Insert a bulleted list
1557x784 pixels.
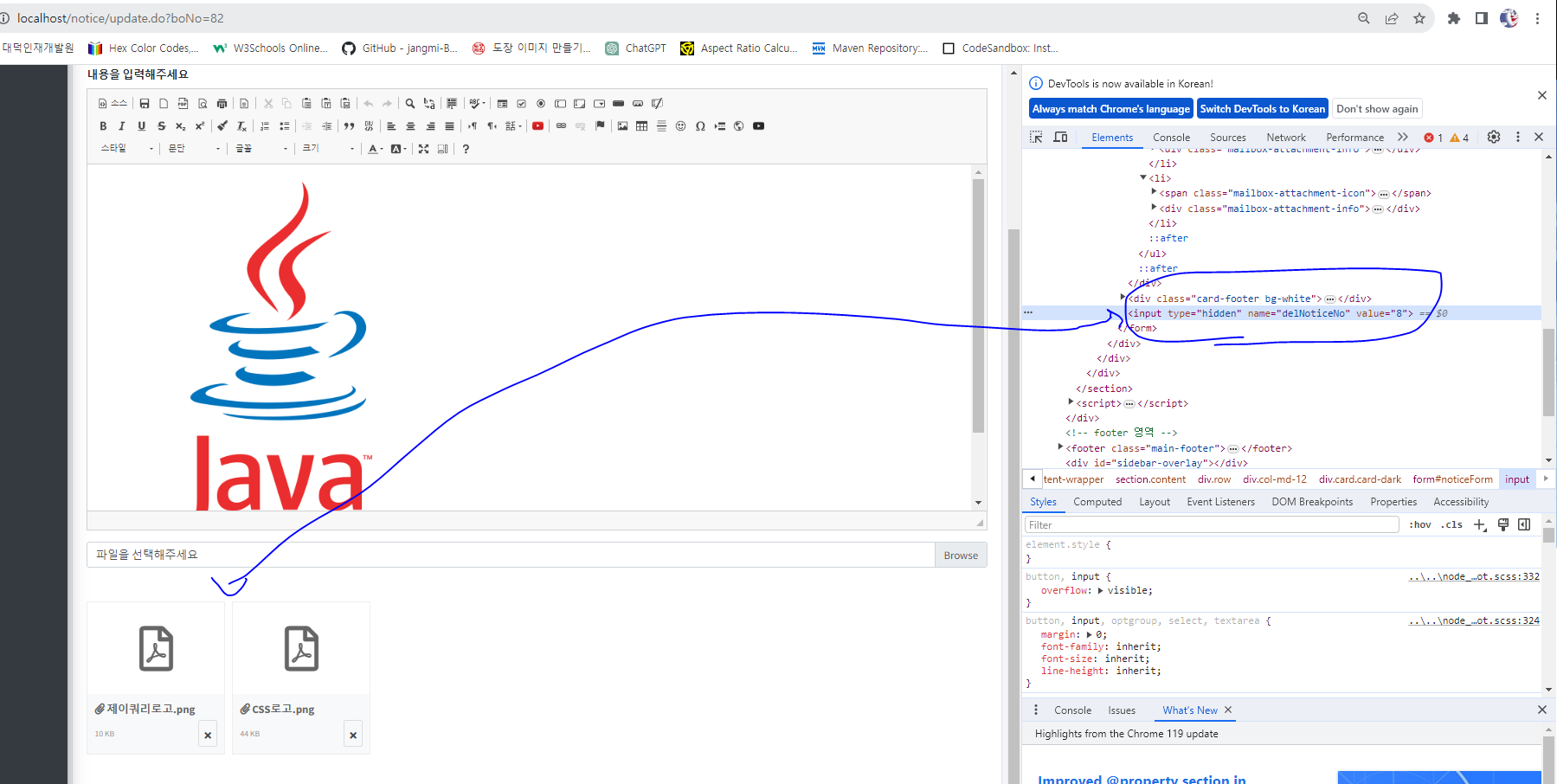tap(284, 126)
